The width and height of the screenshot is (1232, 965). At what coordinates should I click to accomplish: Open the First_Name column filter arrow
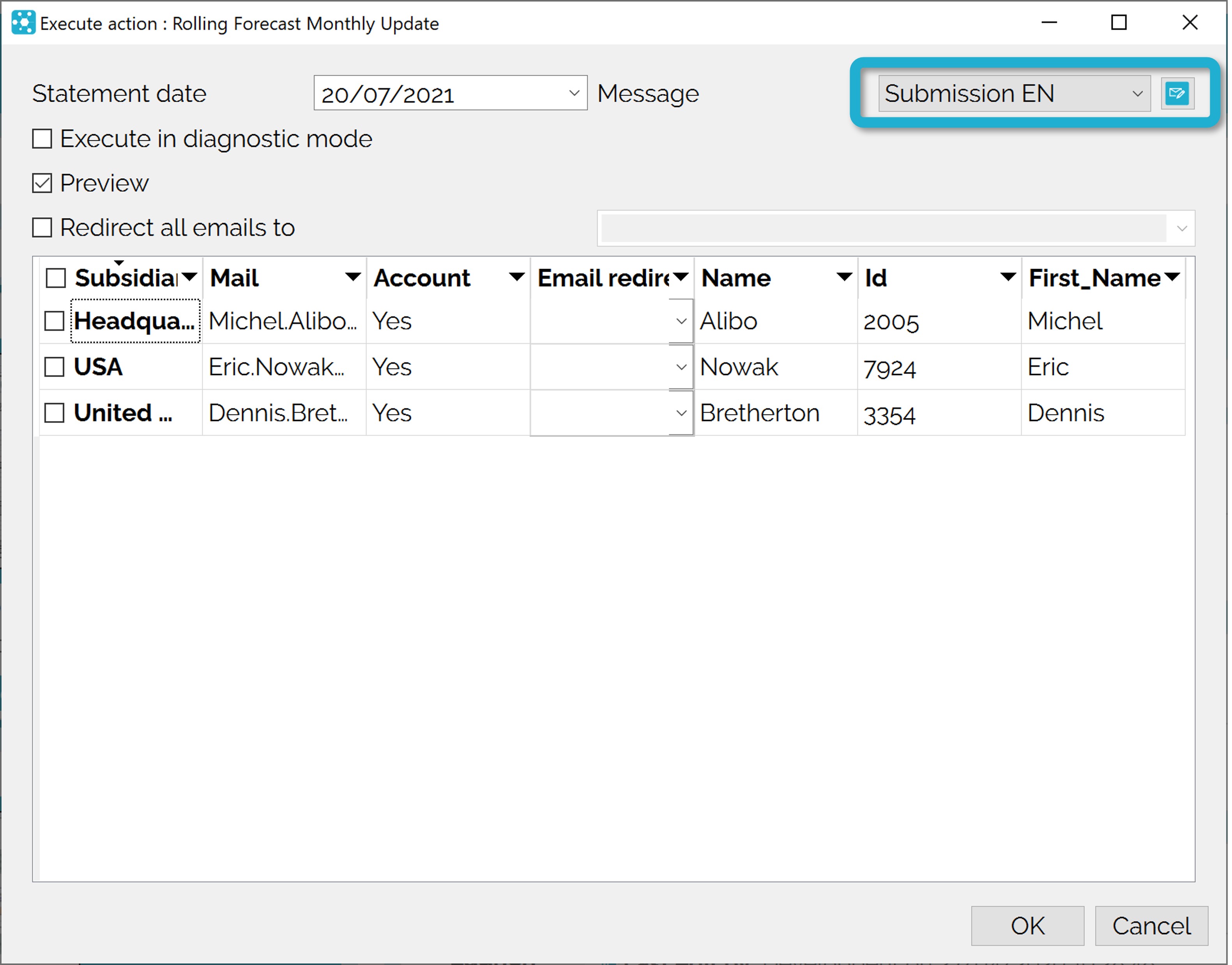coord(1172,277)
